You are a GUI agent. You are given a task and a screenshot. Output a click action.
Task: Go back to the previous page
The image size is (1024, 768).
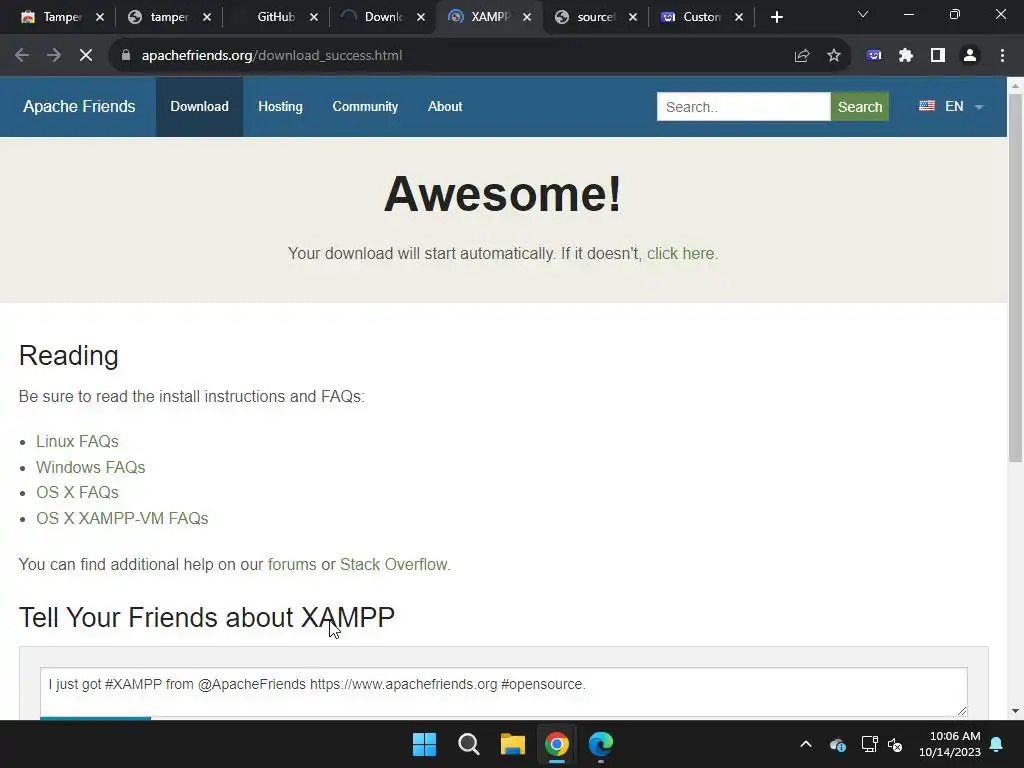(22, 56)
